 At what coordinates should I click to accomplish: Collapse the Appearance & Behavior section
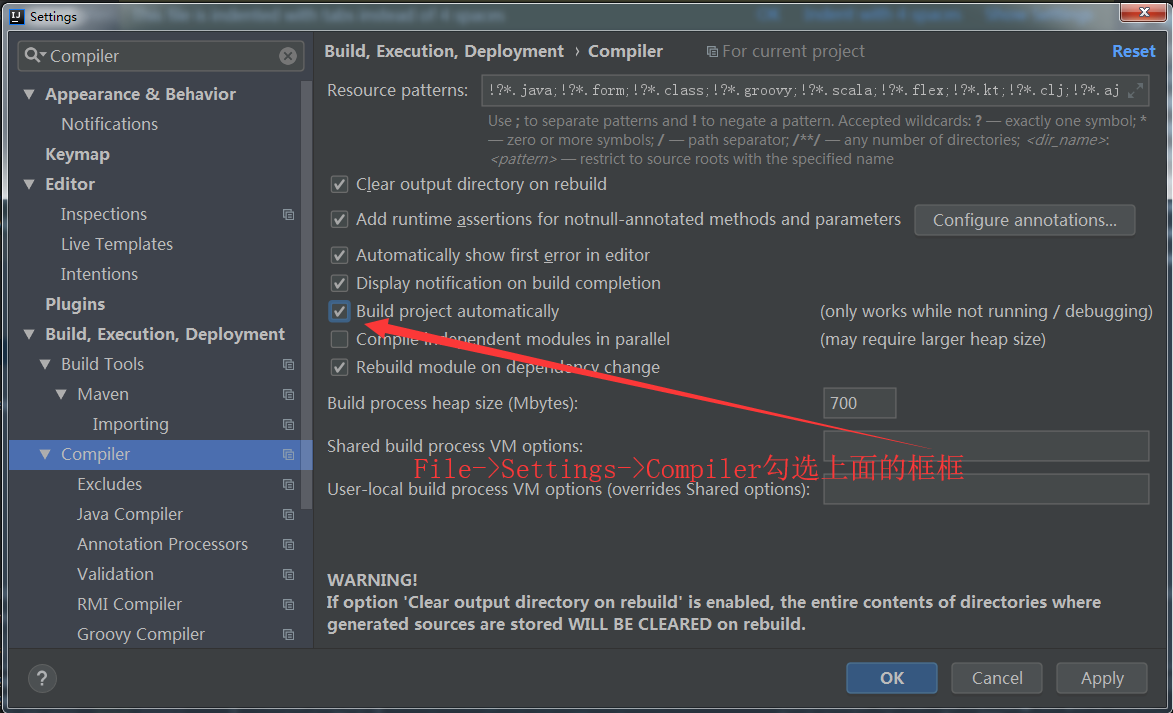tap(29, 95)
